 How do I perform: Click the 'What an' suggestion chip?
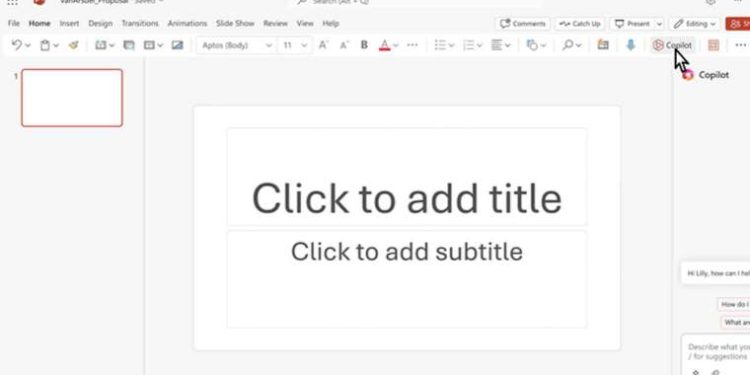736,322
